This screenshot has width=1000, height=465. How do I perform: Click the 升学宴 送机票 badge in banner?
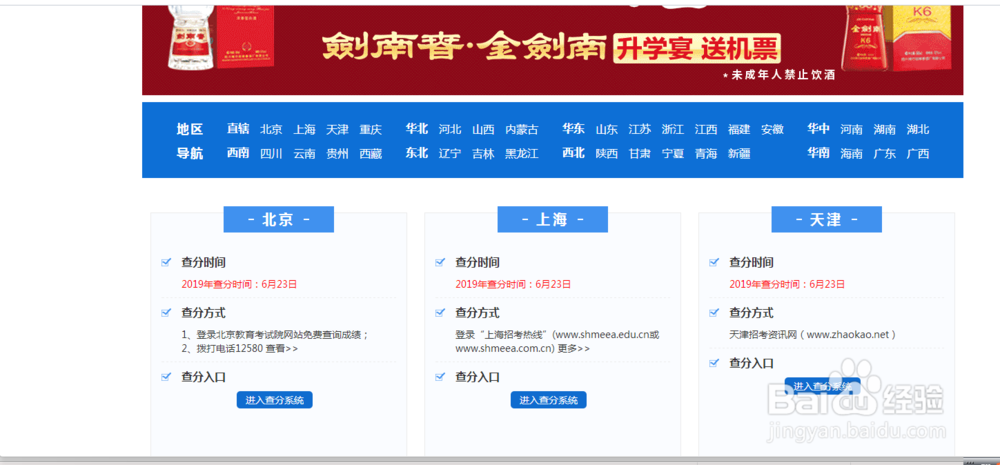pyautogui.click(x=697, y=48)
